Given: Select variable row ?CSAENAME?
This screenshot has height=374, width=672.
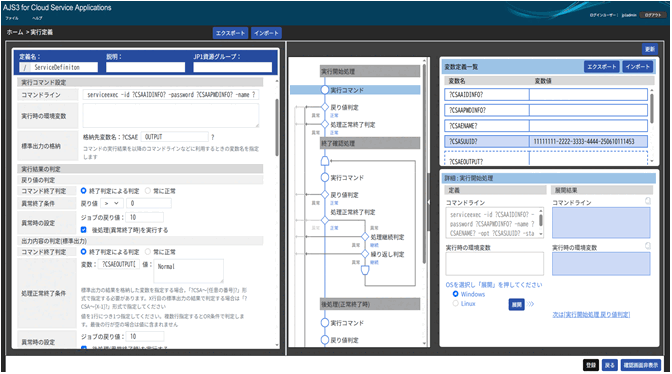Looking at the screenshot, I should (x=546, y=126).
